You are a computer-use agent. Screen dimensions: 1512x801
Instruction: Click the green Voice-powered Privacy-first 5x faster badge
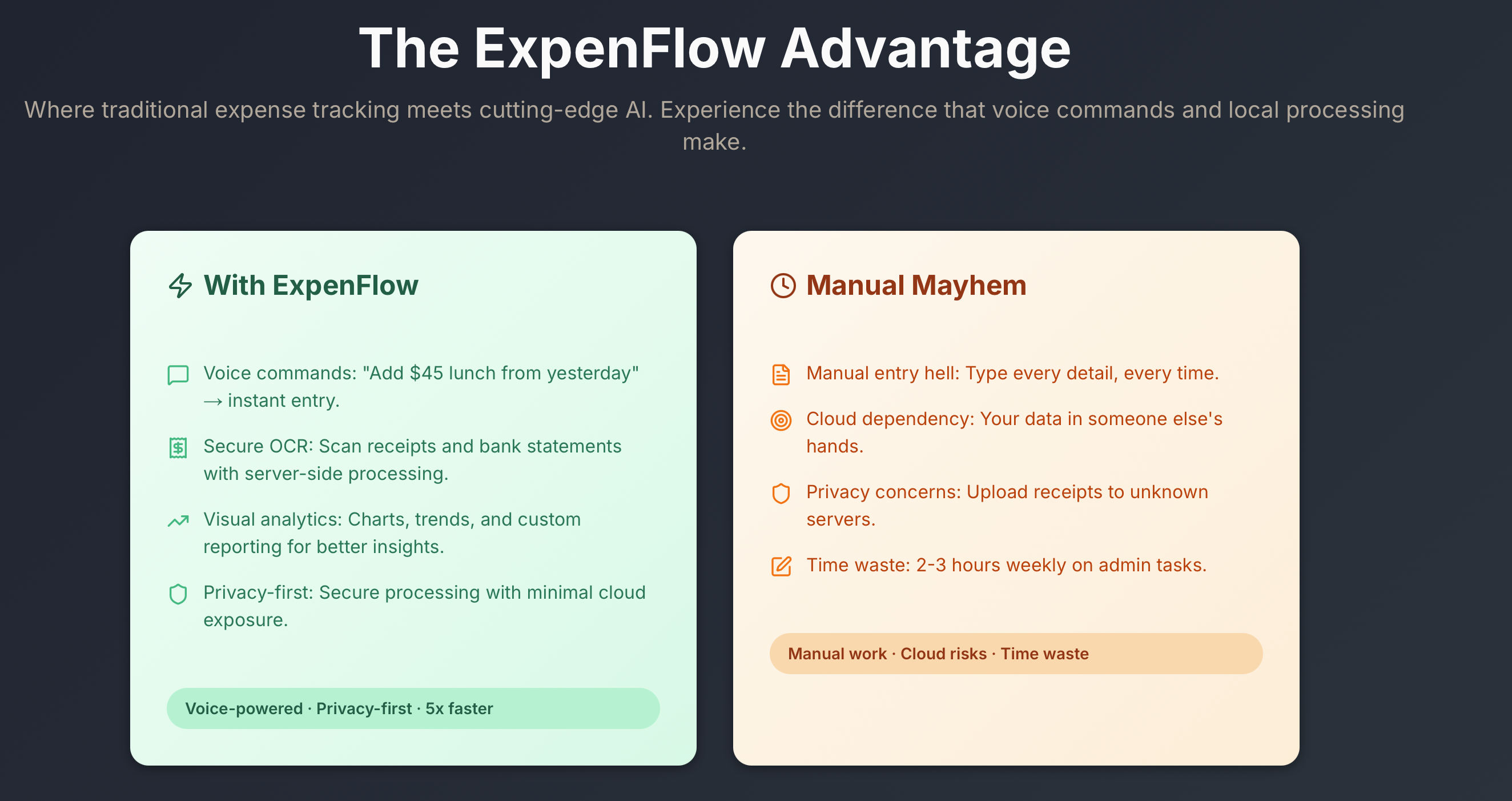pos(413,708)
